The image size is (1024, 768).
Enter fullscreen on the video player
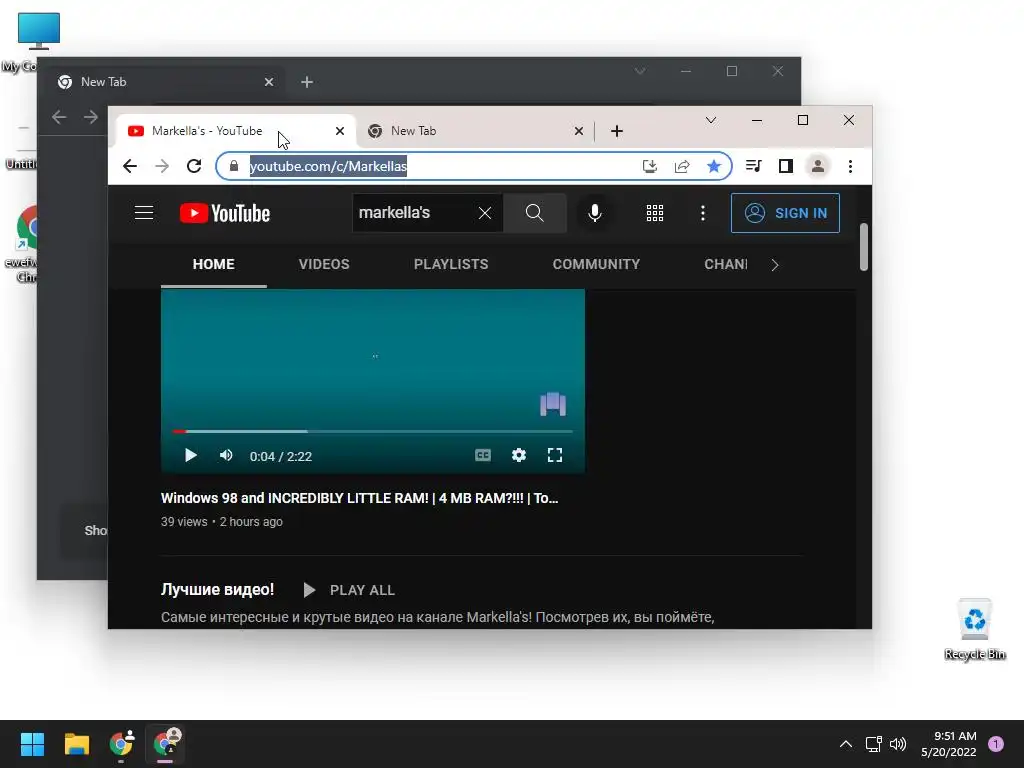tap(554, 455)
